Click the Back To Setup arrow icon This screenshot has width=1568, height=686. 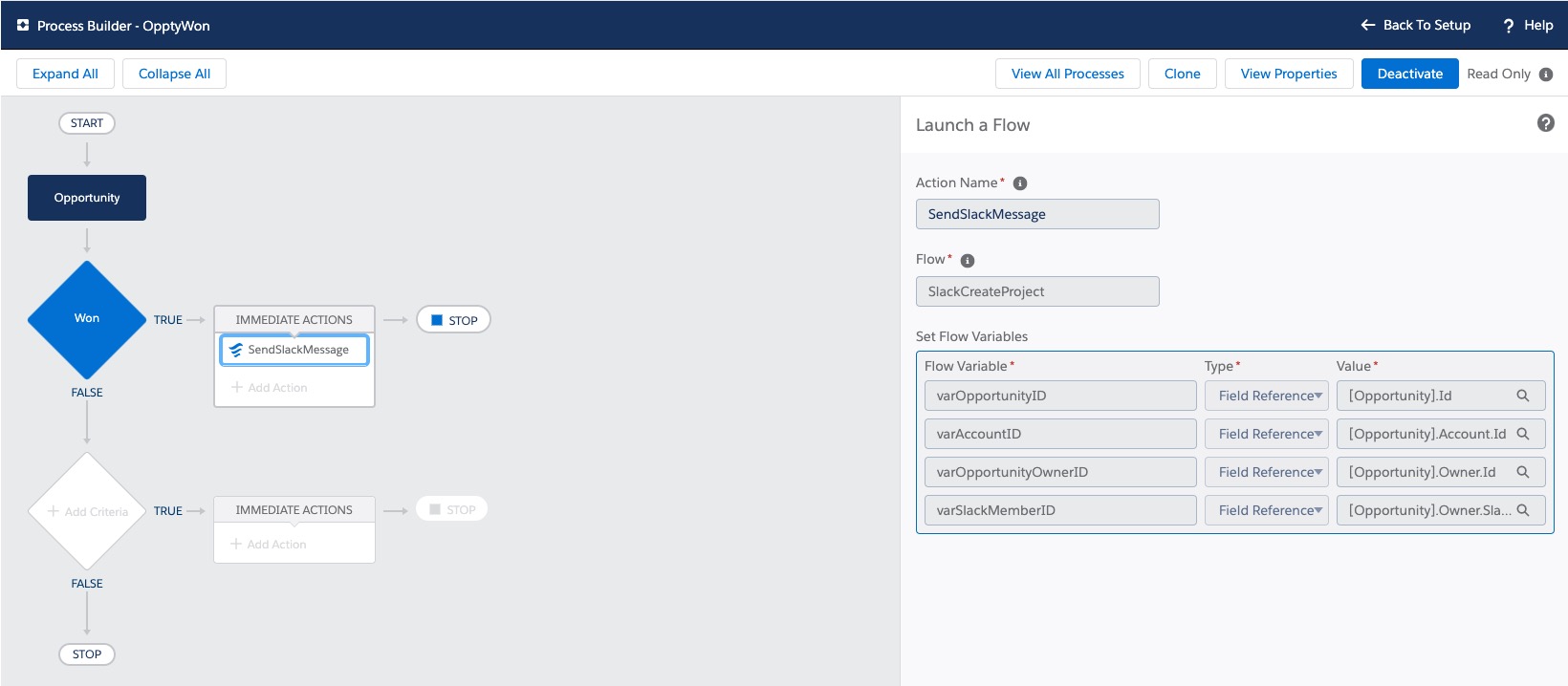click(x=1368, y=25)
